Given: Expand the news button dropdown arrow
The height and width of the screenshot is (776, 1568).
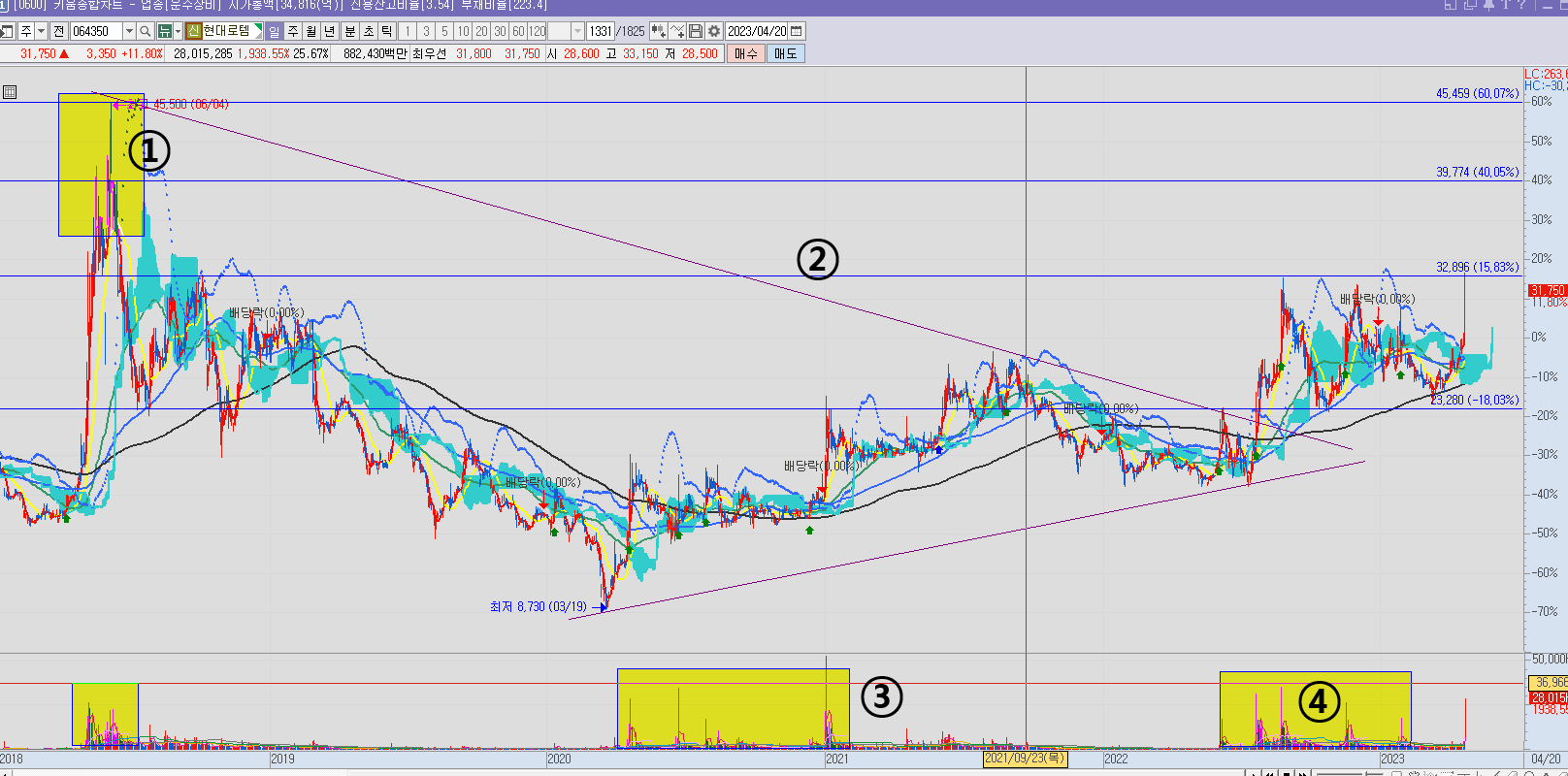Looking at the screenshot, I should tap(179, 31).
